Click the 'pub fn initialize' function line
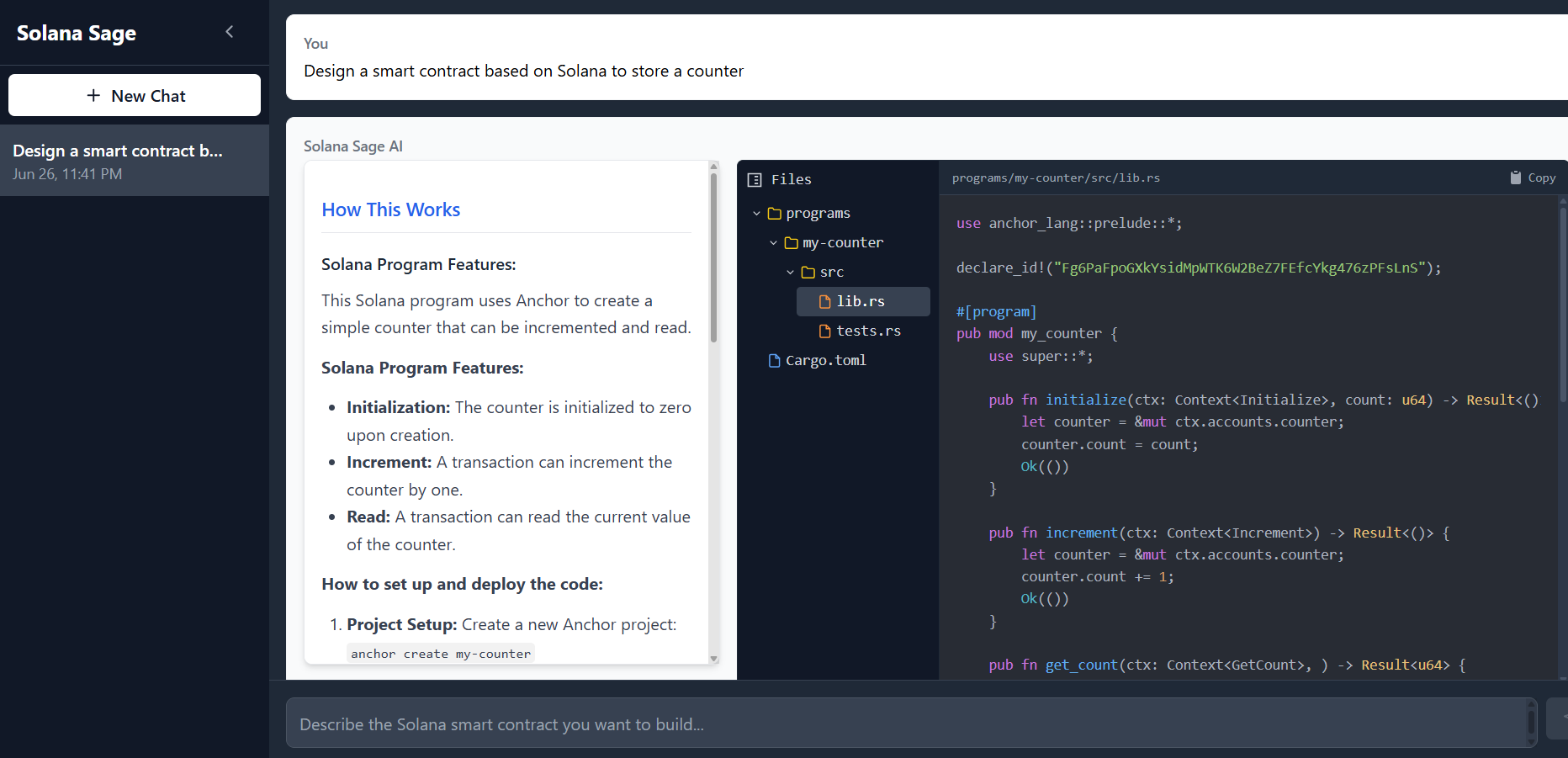The height and width of the screenshot is (758, 1568). [1263, 400]
